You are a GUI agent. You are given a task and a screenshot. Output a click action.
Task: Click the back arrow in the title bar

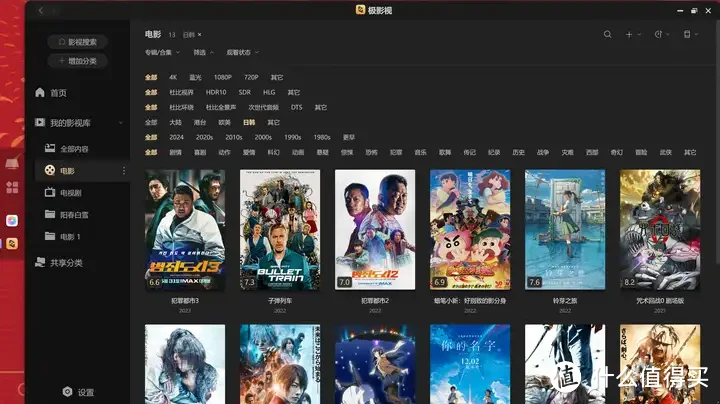[41, 10]
